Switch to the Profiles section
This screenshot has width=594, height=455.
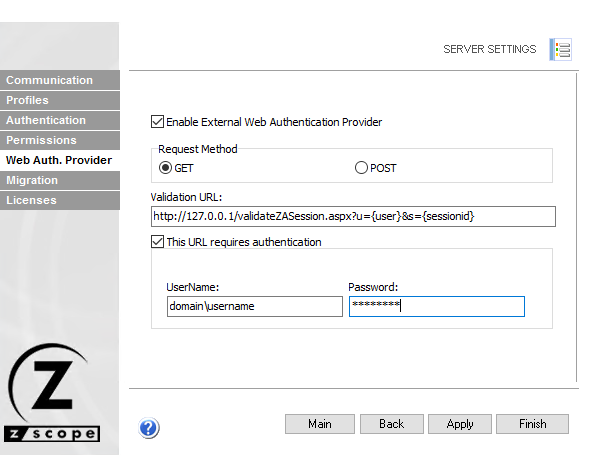pyautogui.click(x=60, y=100)
